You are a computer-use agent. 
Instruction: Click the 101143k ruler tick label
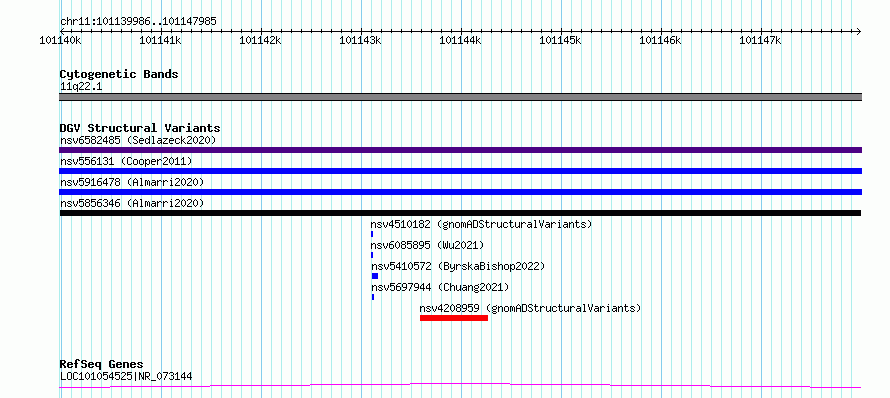point(360,40)
